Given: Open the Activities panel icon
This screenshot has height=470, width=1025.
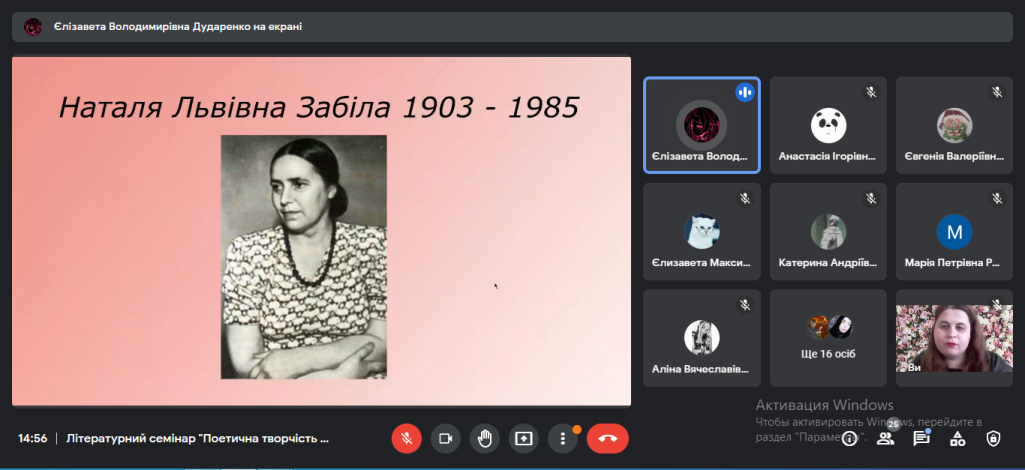Looking at the screenshot, I should coord(957,438).
